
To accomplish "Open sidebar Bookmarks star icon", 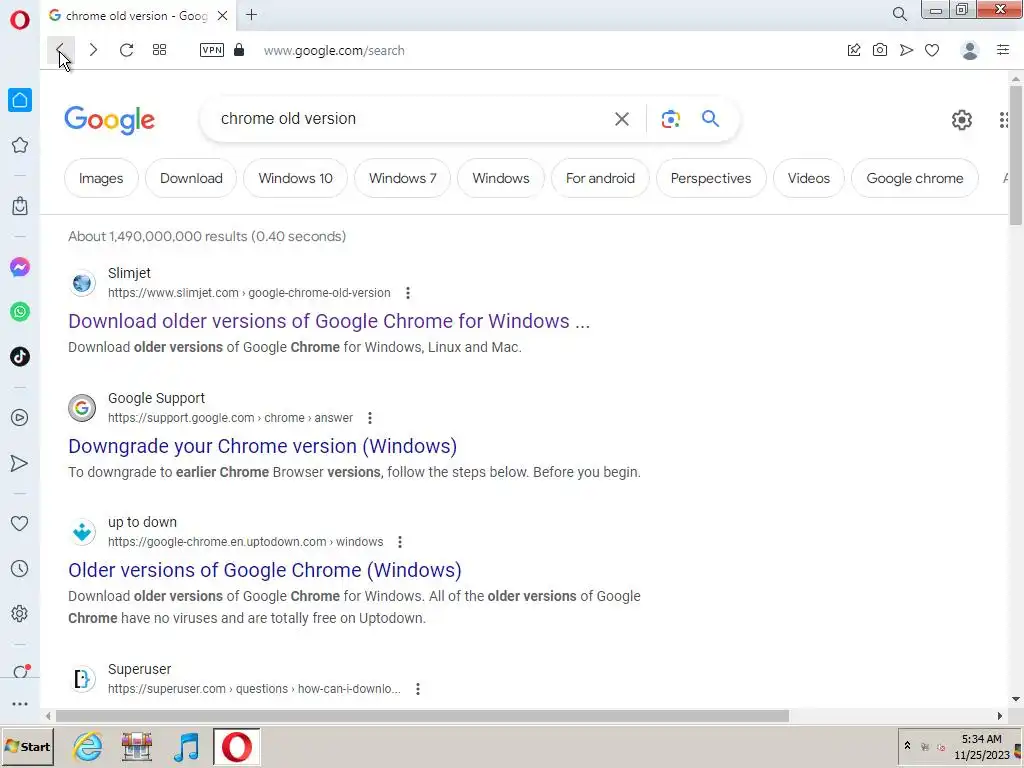I will pyautogui.click(x=20, y=145).
